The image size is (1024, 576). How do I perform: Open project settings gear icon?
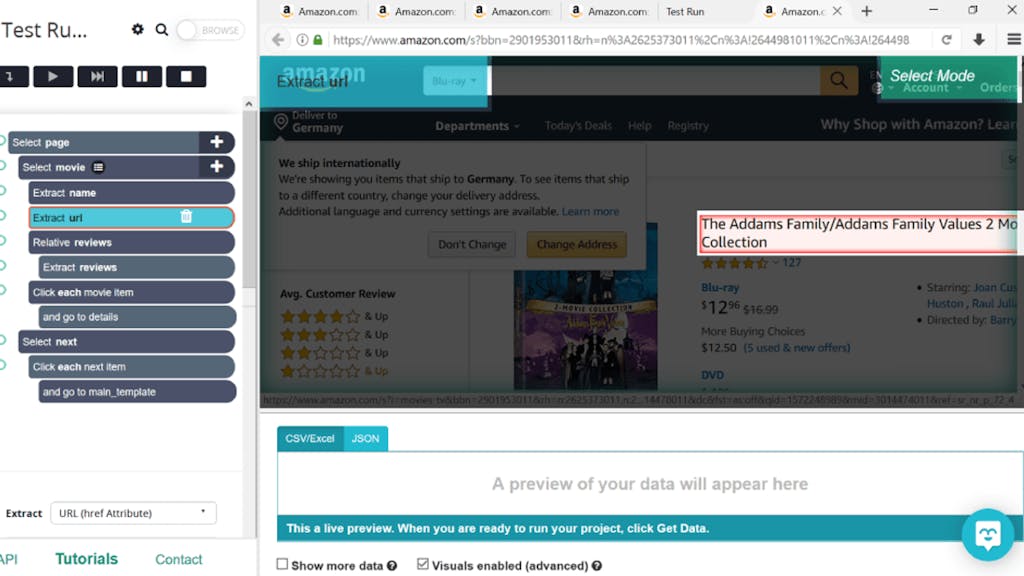137,29
